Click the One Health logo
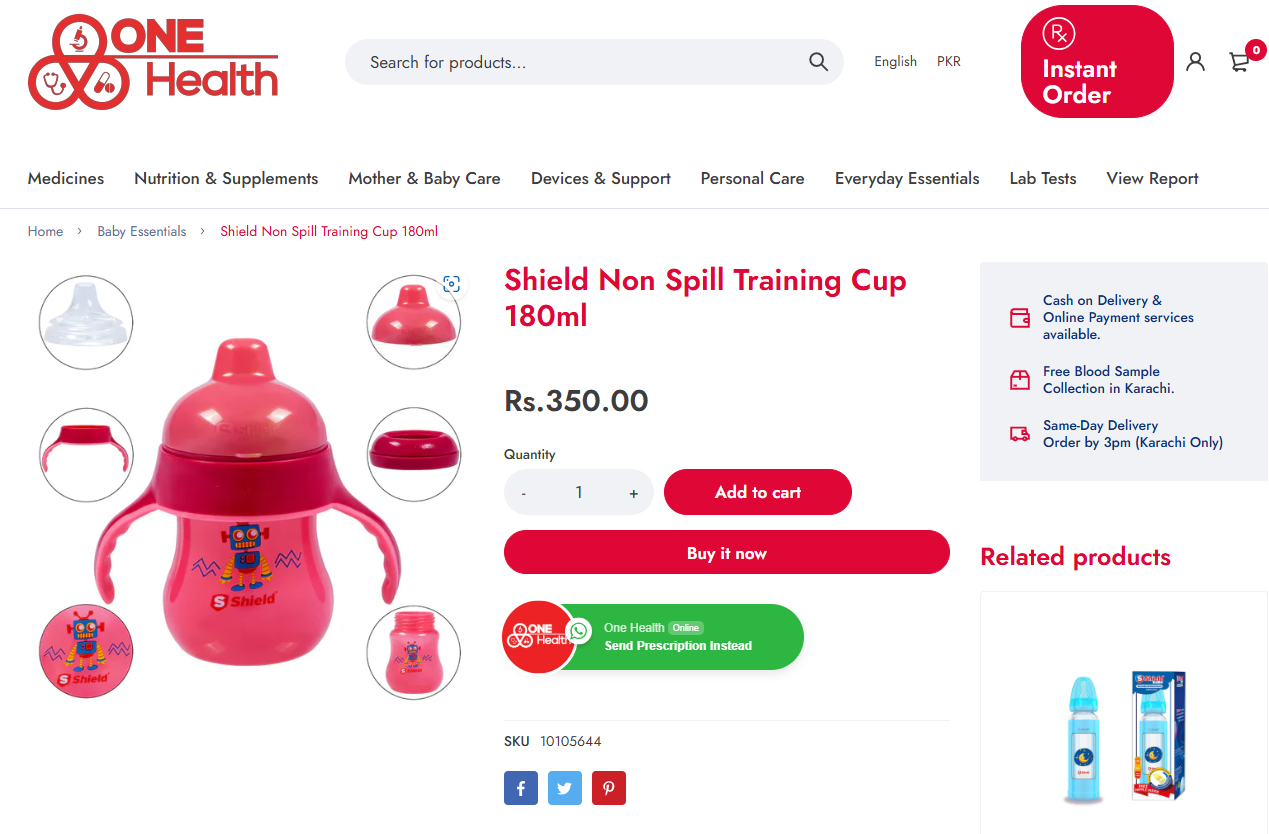The width and height of the screenshot is (1269, 834). [x=153, y=62]
